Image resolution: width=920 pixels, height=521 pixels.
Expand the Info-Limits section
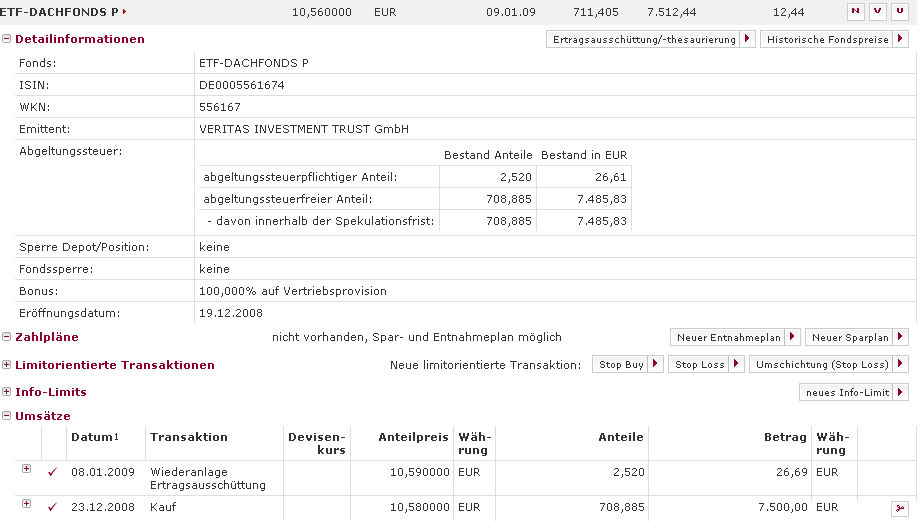tap(7, 392)
